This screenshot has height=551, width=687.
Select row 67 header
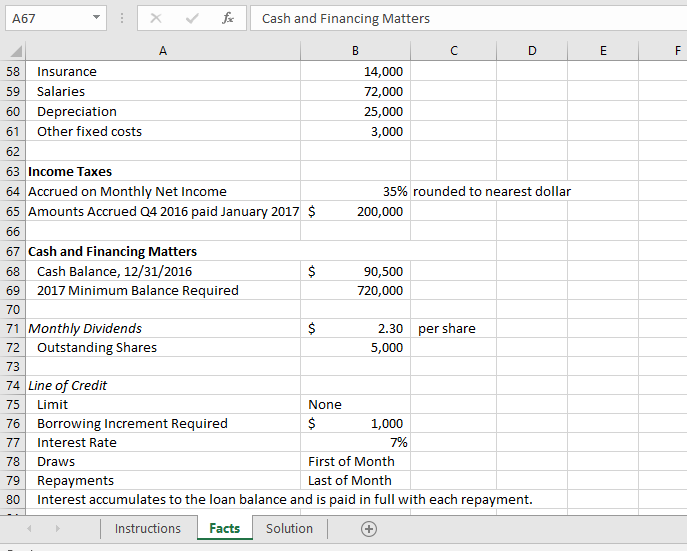tap(13, 251)
